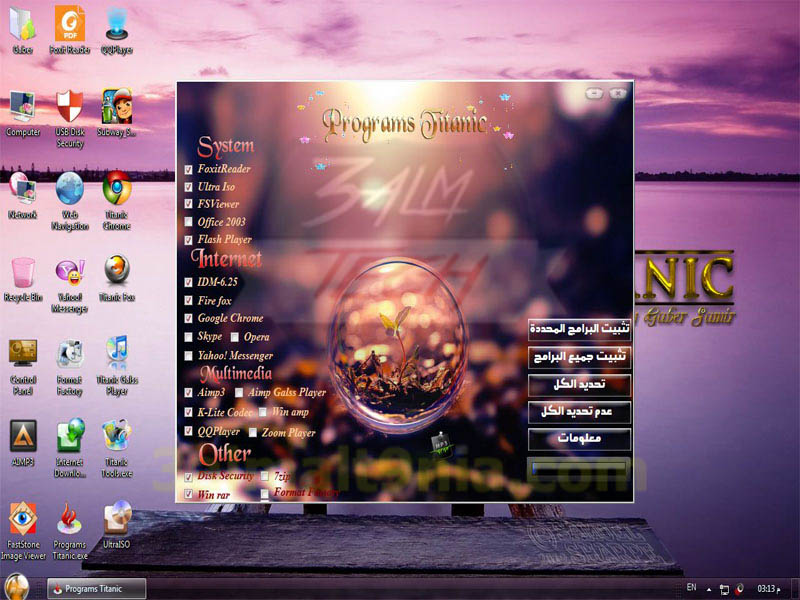Image resolution: width=800 pixels, height=600 pixels.
Task: Launch Yahoo! Messenger desktop icon
Action: pyautogui.click(x=70, y=285)
